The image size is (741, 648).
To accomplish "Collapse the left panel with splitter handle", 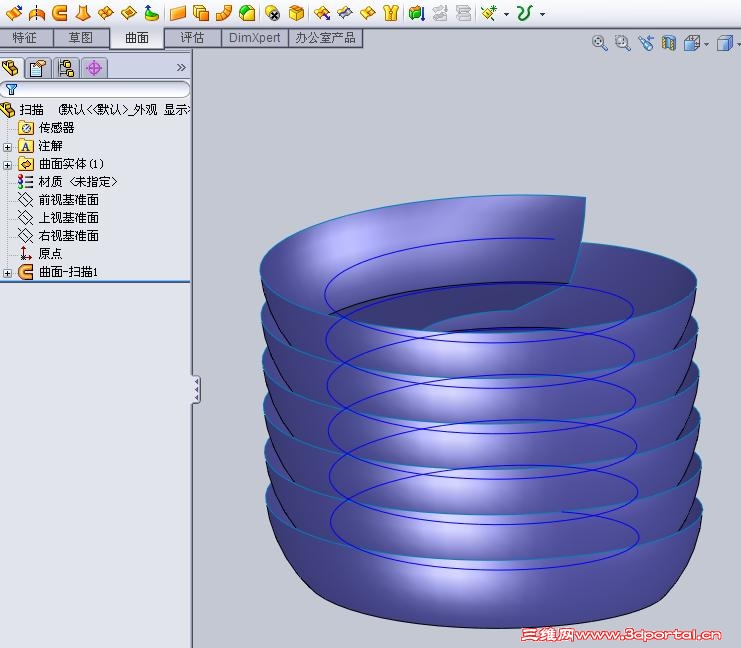I will pos(196,390).
